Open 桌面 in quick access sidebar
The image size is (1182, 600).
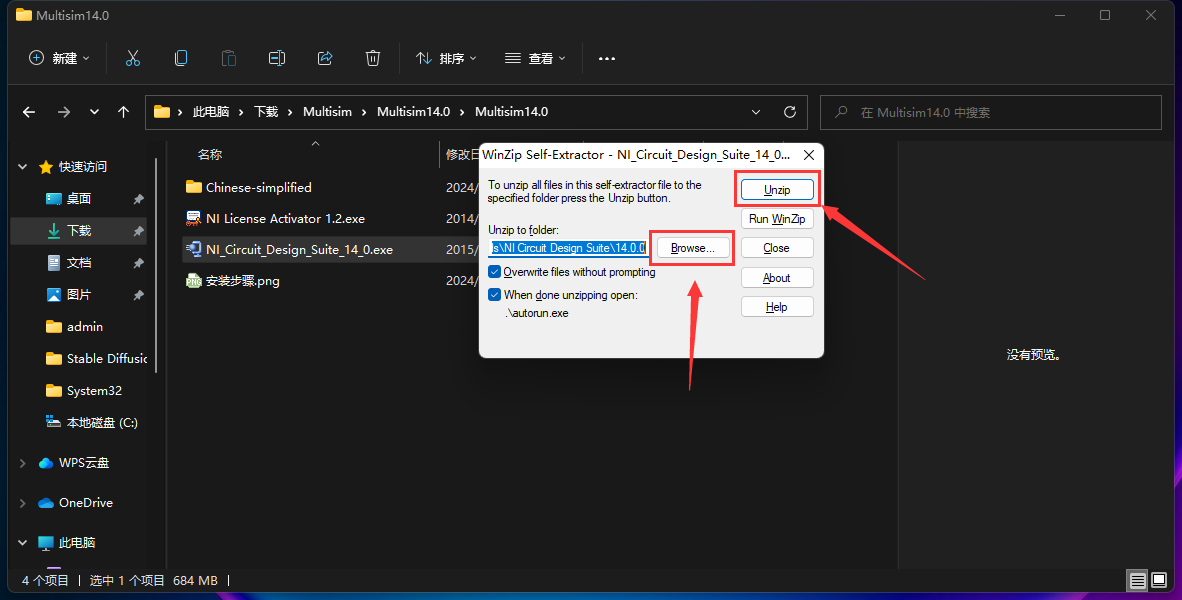click(x=78, y=198)
